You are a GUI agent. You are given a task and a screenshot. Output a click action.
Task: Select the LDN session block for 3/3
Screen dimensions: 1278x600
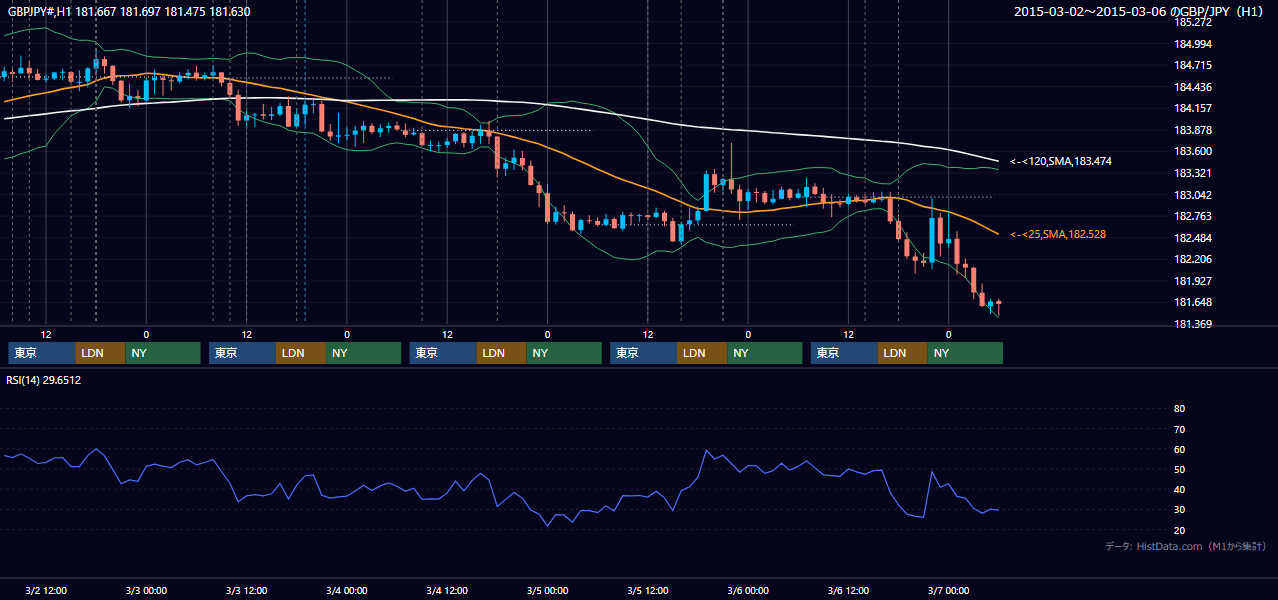click(x=301, y=353)
